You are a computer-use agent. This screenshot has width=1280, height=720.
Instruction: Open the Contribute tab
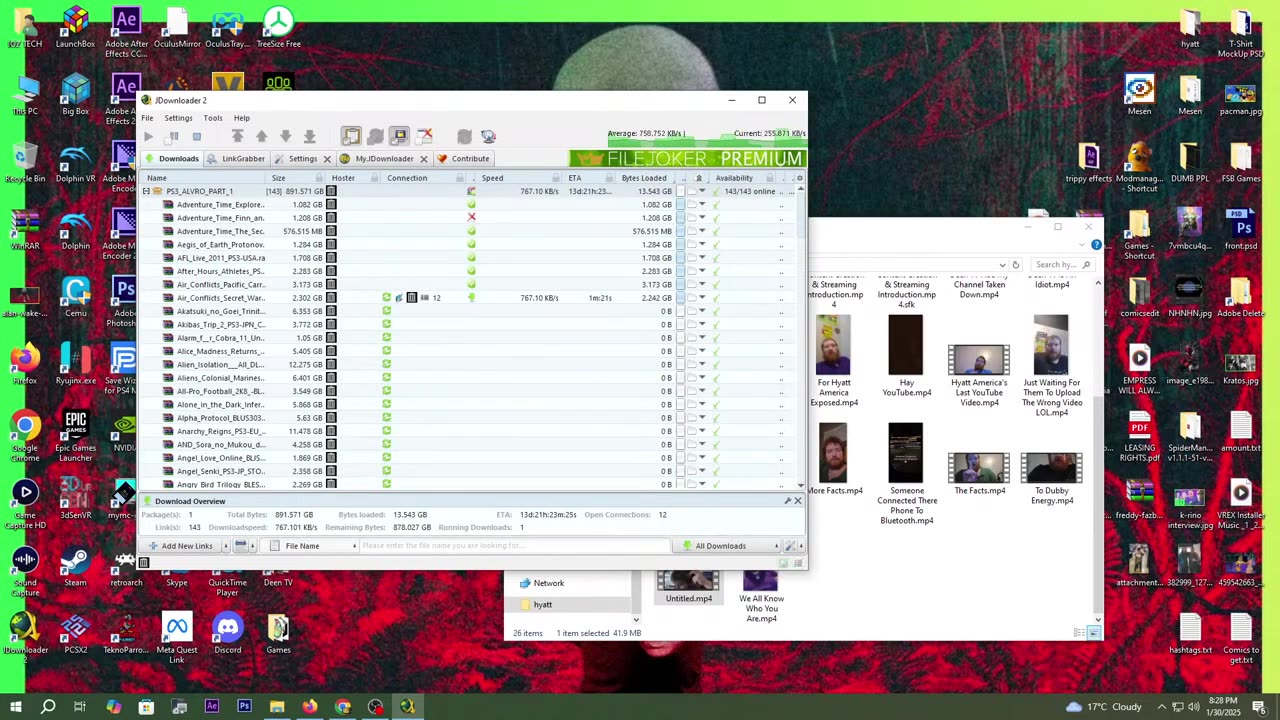pos(463,158)
